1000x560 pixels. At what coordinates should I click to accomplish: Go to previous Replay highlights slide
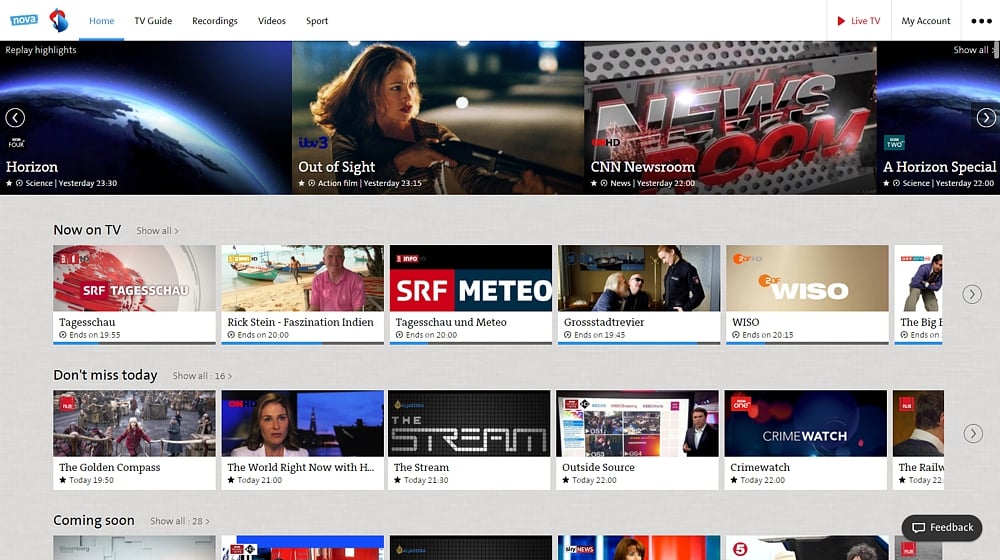coord(15,117)
